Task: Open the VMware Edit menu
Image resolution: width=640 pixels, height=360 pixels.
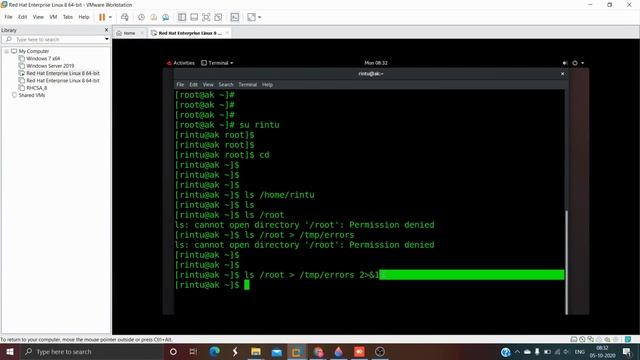Action: point(22,17)
